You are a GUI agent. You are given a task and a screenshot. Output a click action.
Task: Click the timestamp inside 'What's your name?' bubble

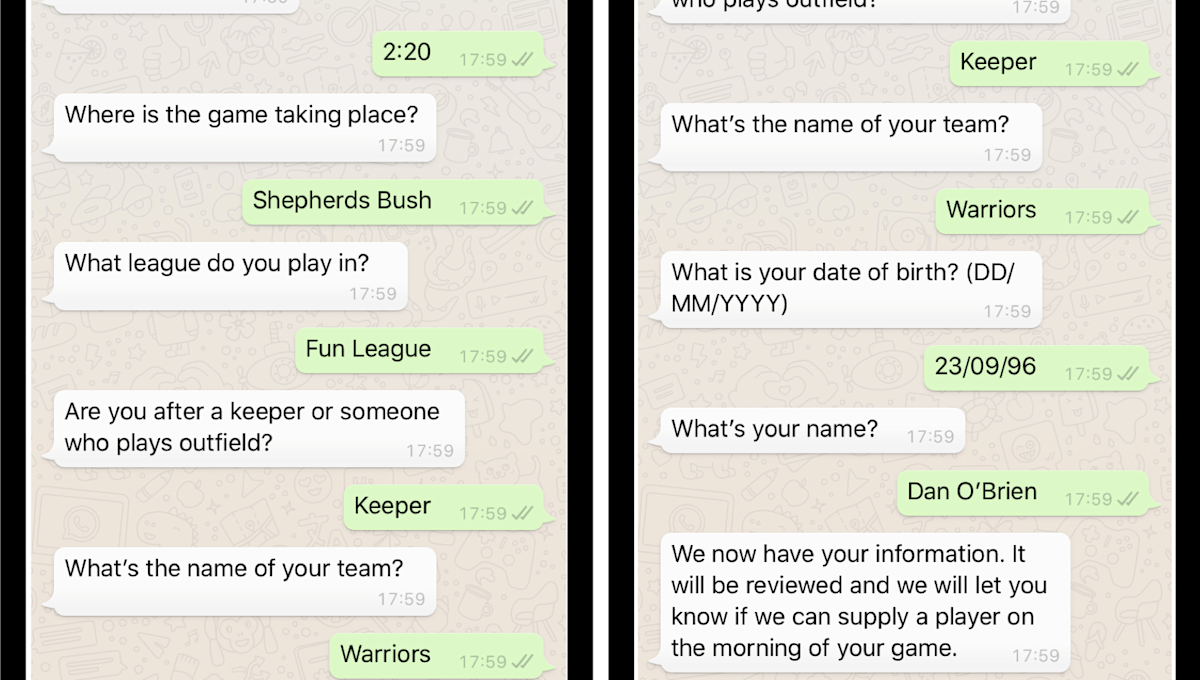pyautogui.click(x=930, y=437)
